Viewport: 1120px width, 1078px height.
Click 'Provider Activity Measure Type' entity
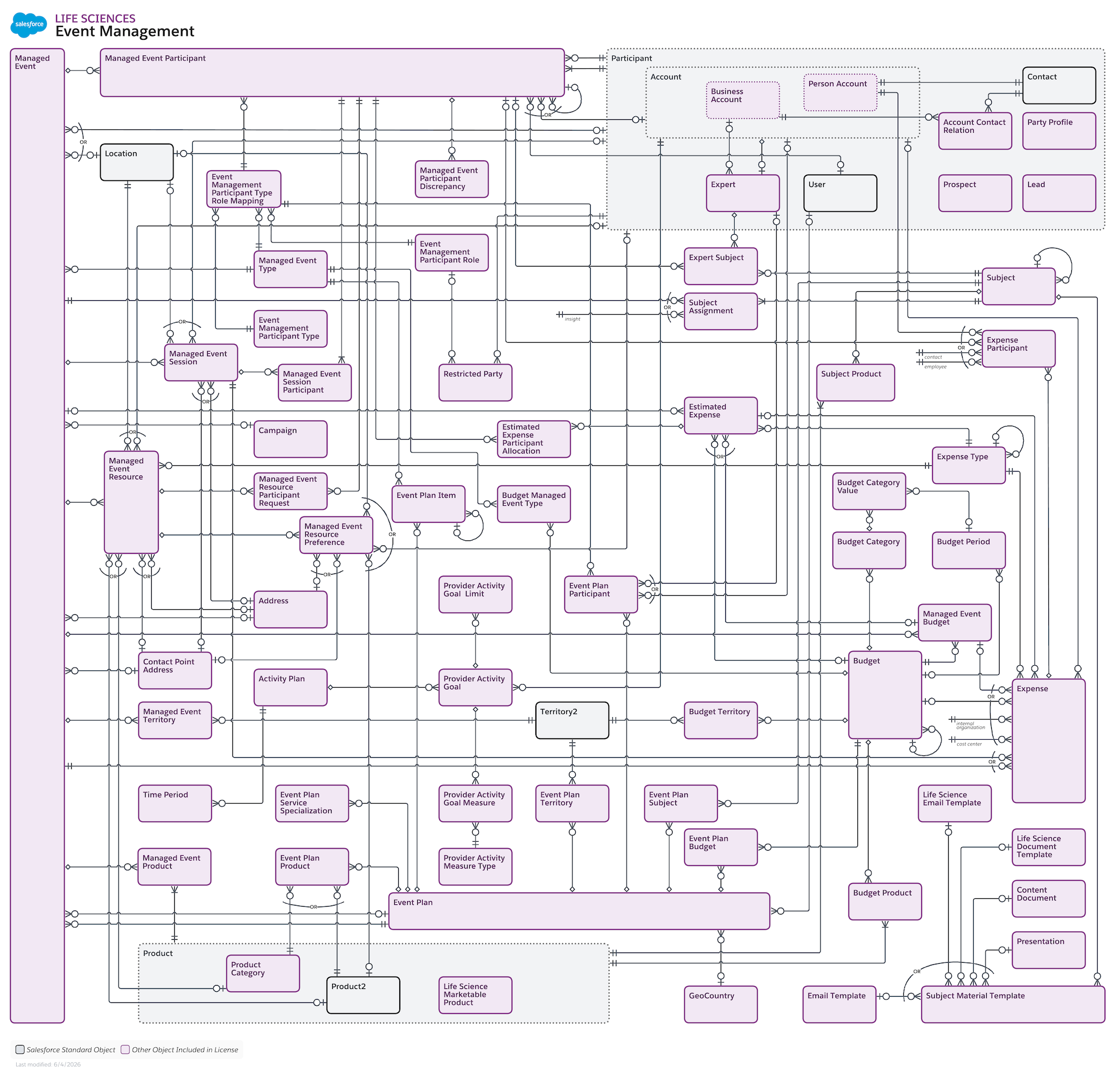point(475,867)
